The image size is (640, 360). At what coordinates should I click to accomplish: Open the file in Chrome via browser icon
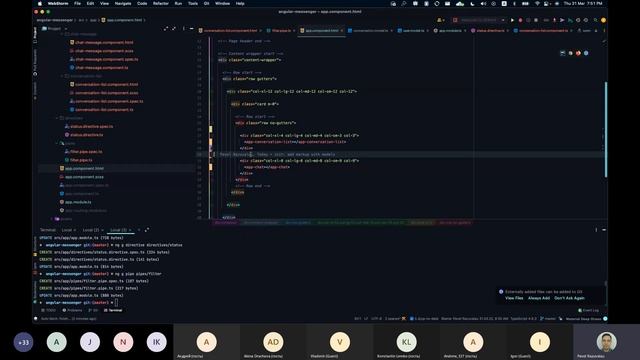click(571, 53)
